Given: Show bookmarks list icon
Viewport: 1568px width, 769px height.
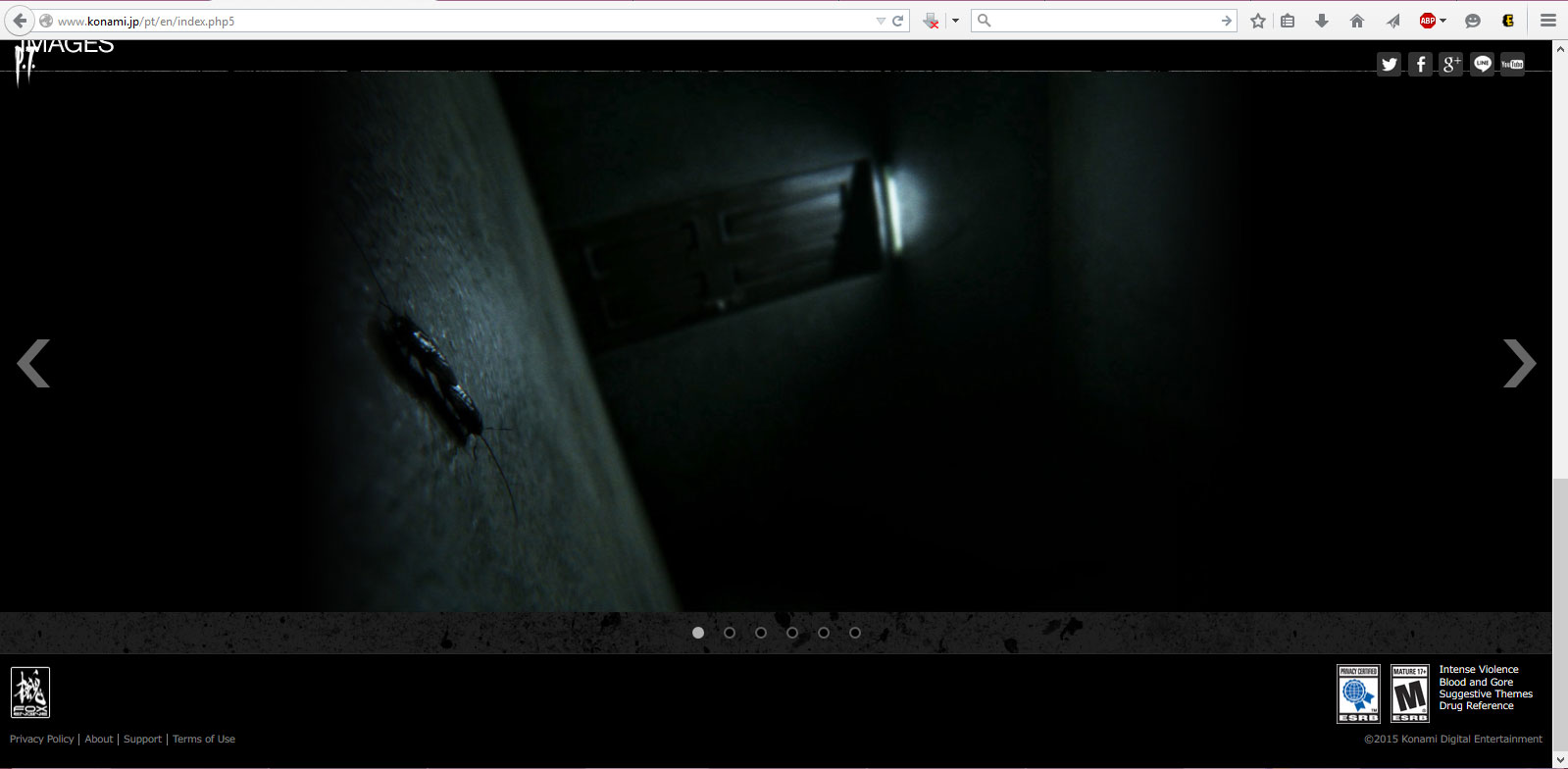Looking at the screenshot, I should 1289,21.
